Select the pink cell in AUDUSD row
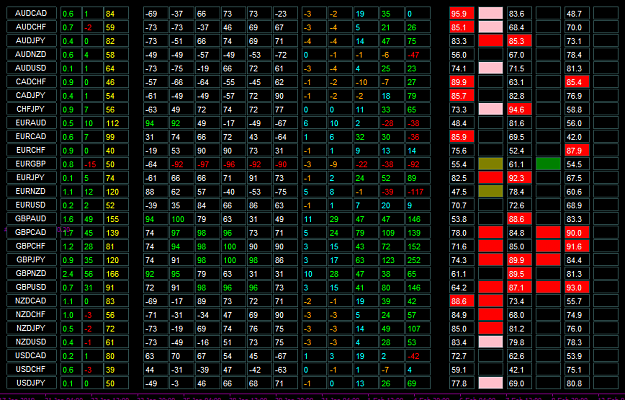This screenshot has width=625, height=400. click(491, 68)
